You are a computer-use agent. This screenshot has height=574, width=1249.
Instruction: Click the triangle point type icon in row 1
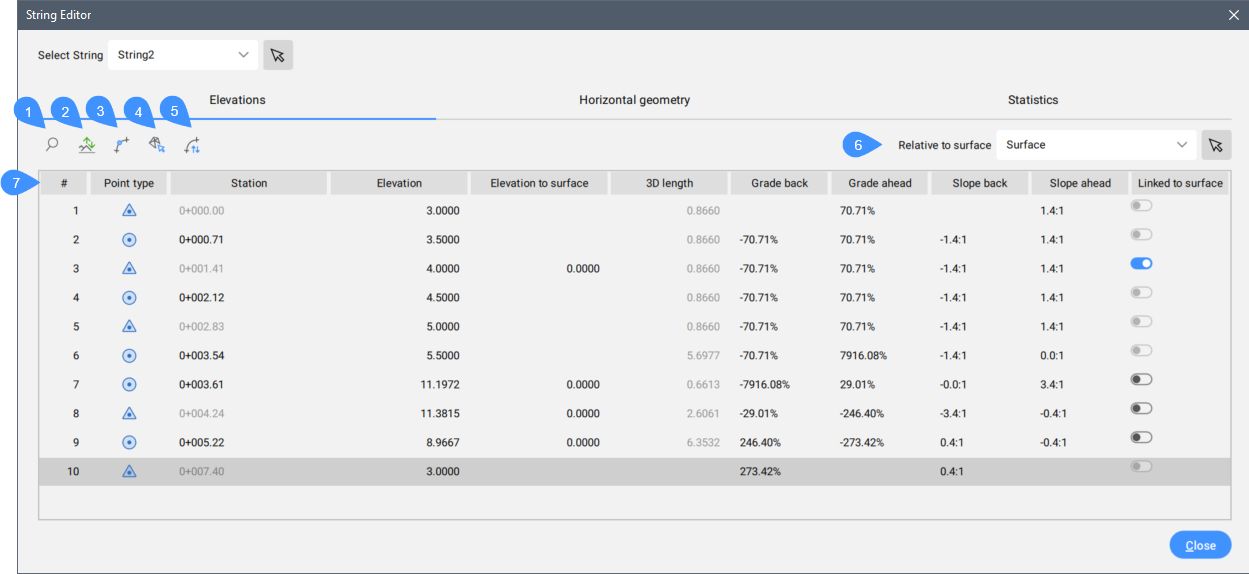(x=129, y=211)
